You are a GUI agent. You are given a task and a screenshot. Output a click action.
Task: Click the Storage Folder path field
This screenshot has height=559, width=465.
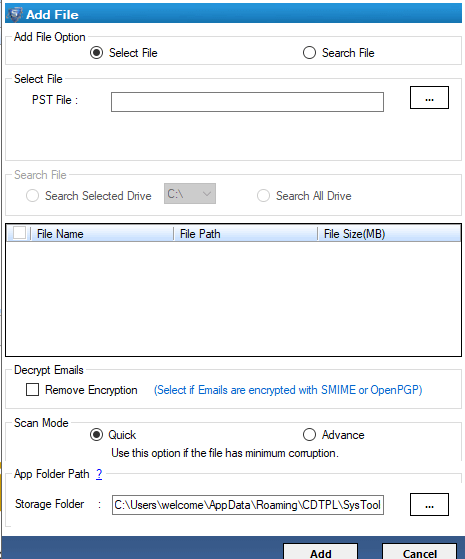248,505
